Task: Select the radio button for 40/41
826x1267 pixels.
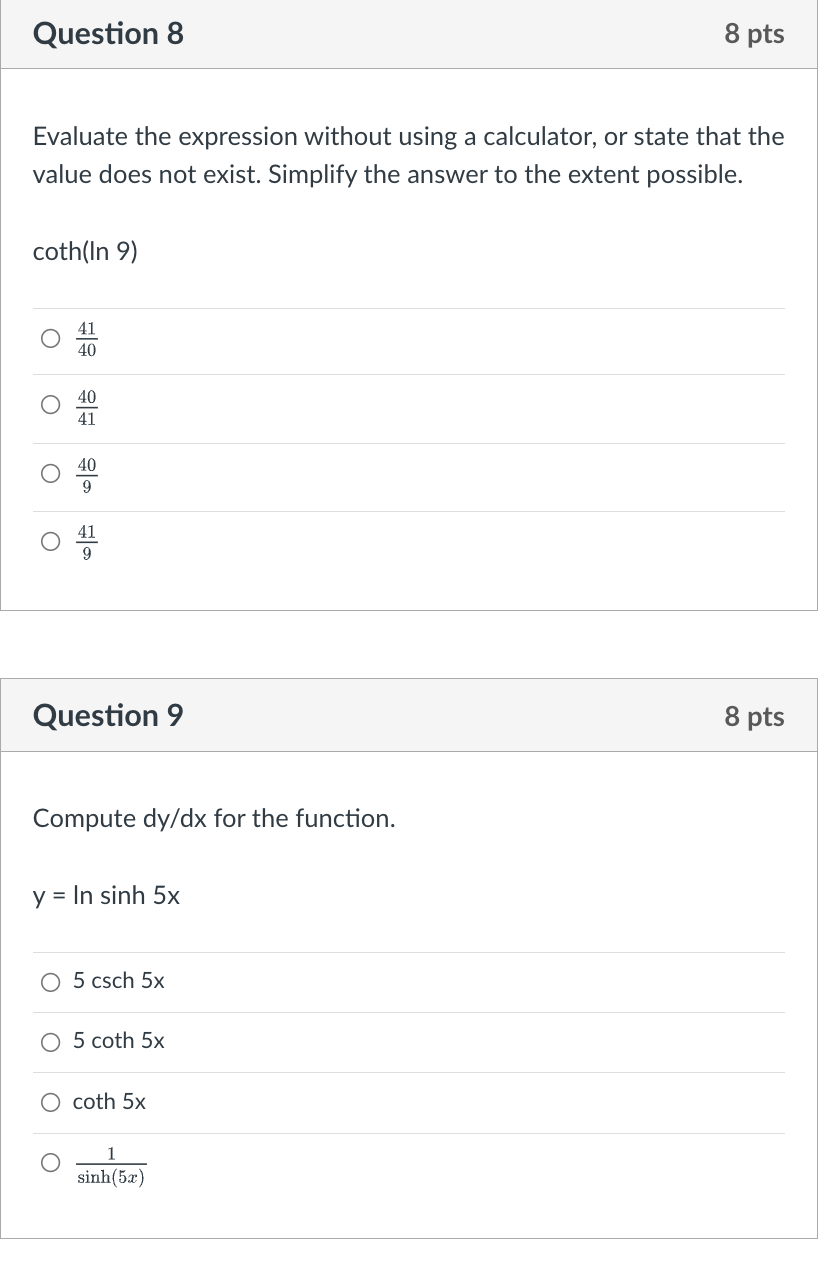Action: 50,405
